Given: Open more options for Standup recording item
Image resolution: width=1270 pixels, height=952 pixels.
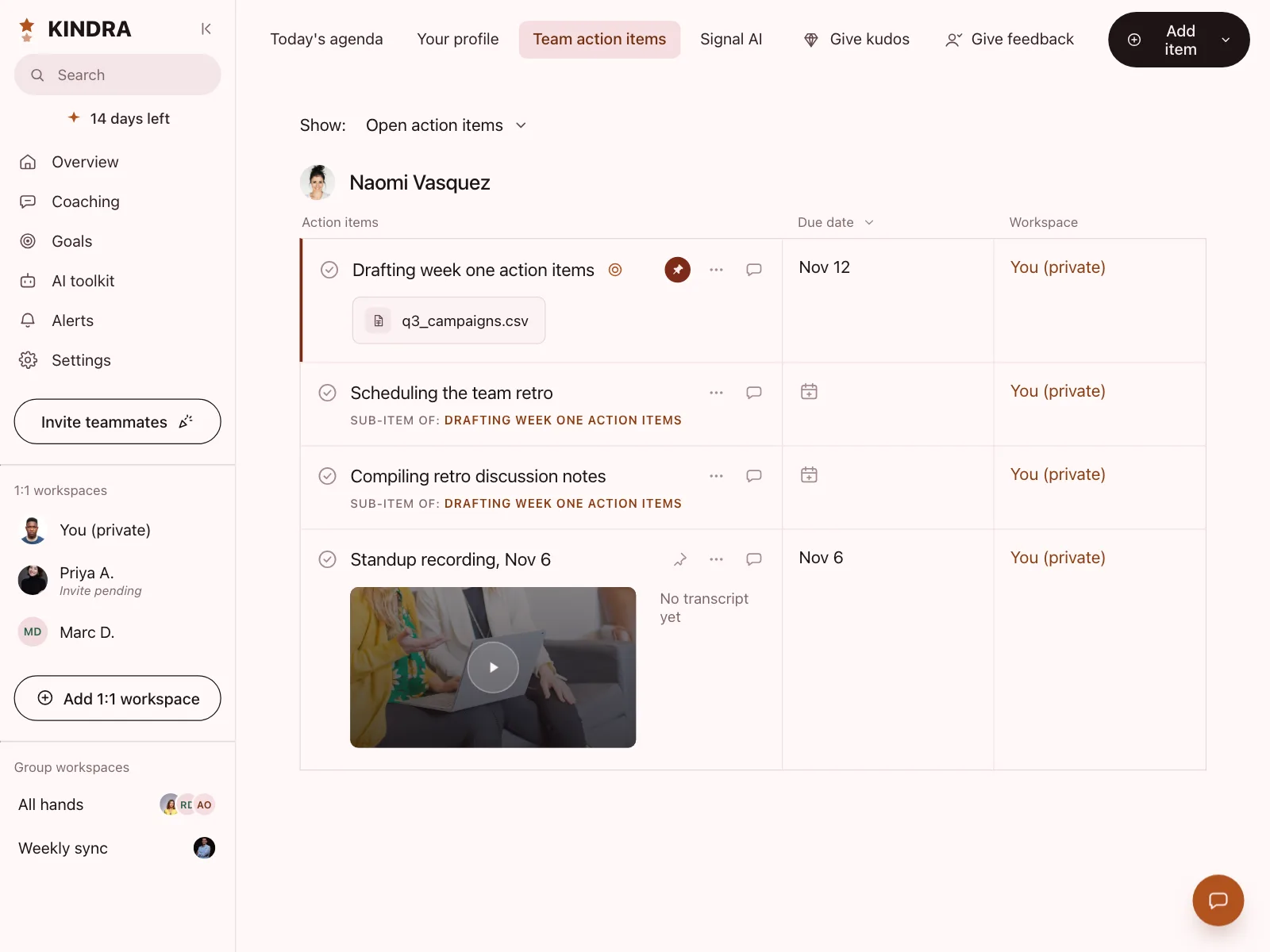Looking at the screenshot, I should point(716,559).
